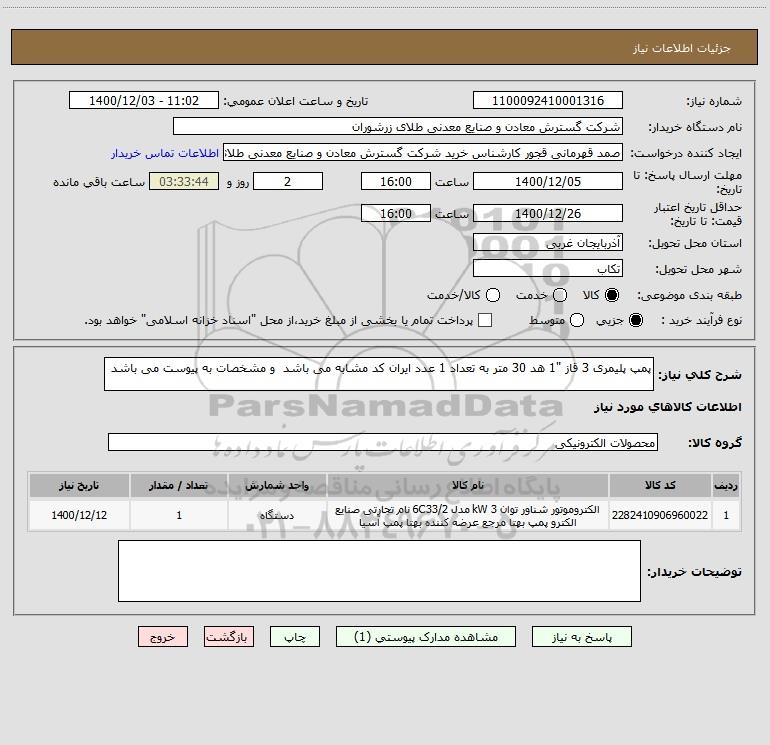Viewport: 770px width, 745px height.
Task: Click the کد کالا column header
Action: click(x=660, y=485)
